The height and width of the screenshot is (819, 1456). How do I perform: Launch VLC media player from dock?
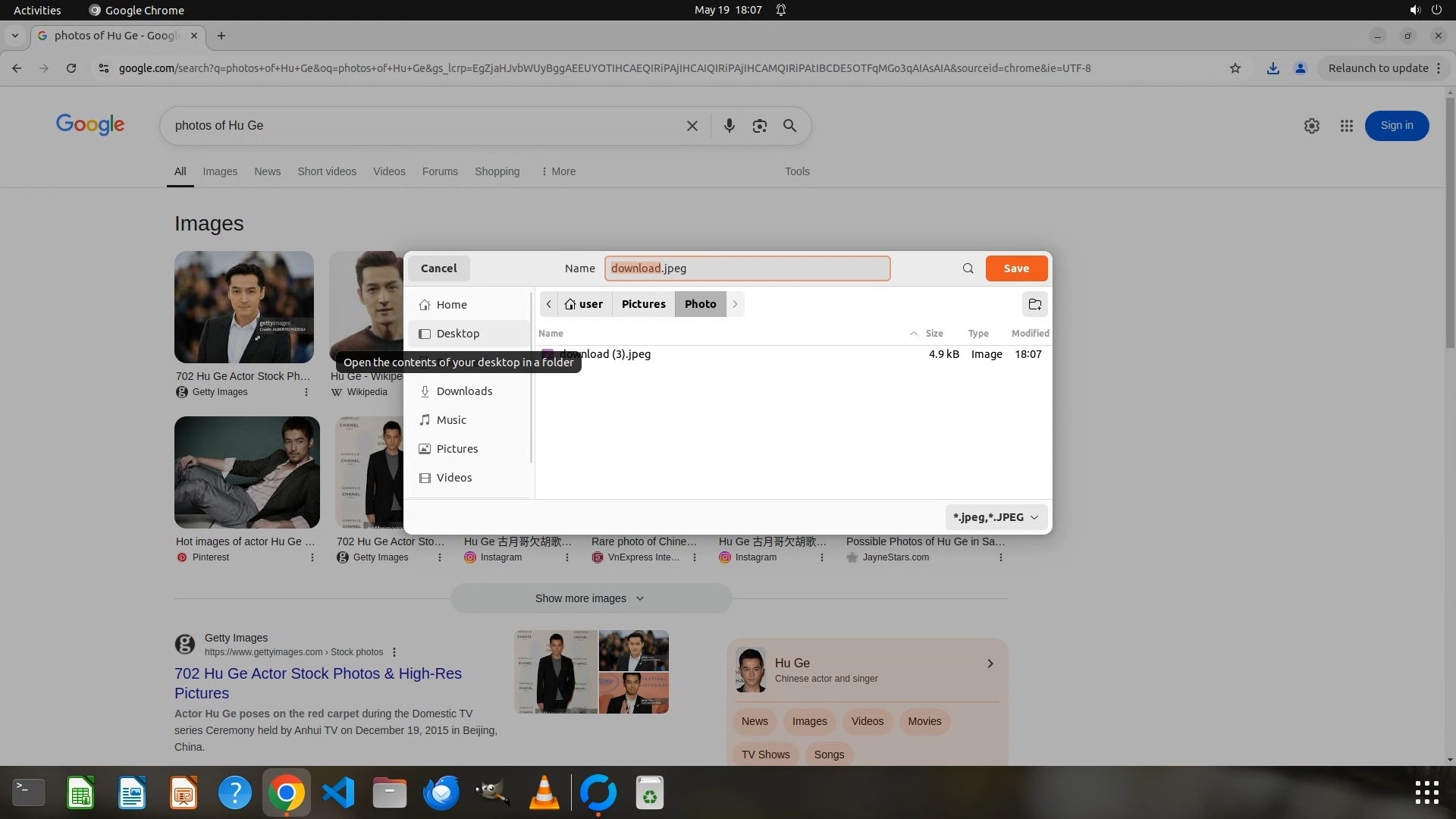[x=544, y=793]
